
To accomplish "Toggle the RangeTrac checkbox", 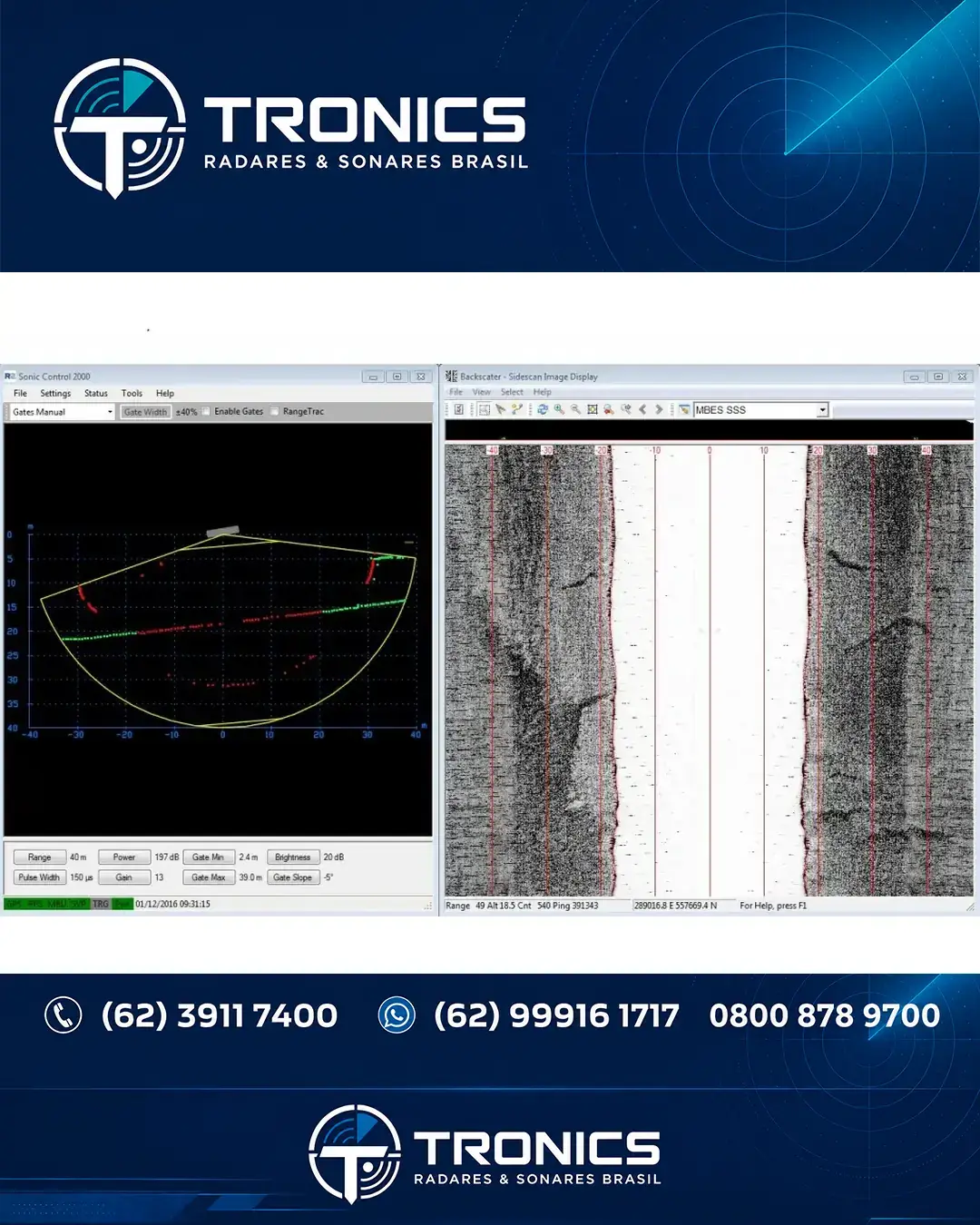I will 274,411.
